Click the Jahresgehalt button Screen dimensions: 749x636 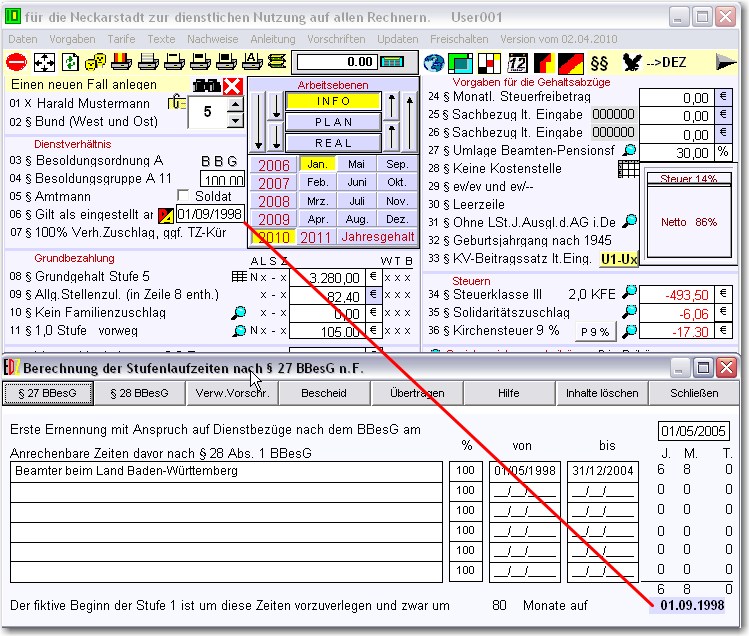pos(377,237)
